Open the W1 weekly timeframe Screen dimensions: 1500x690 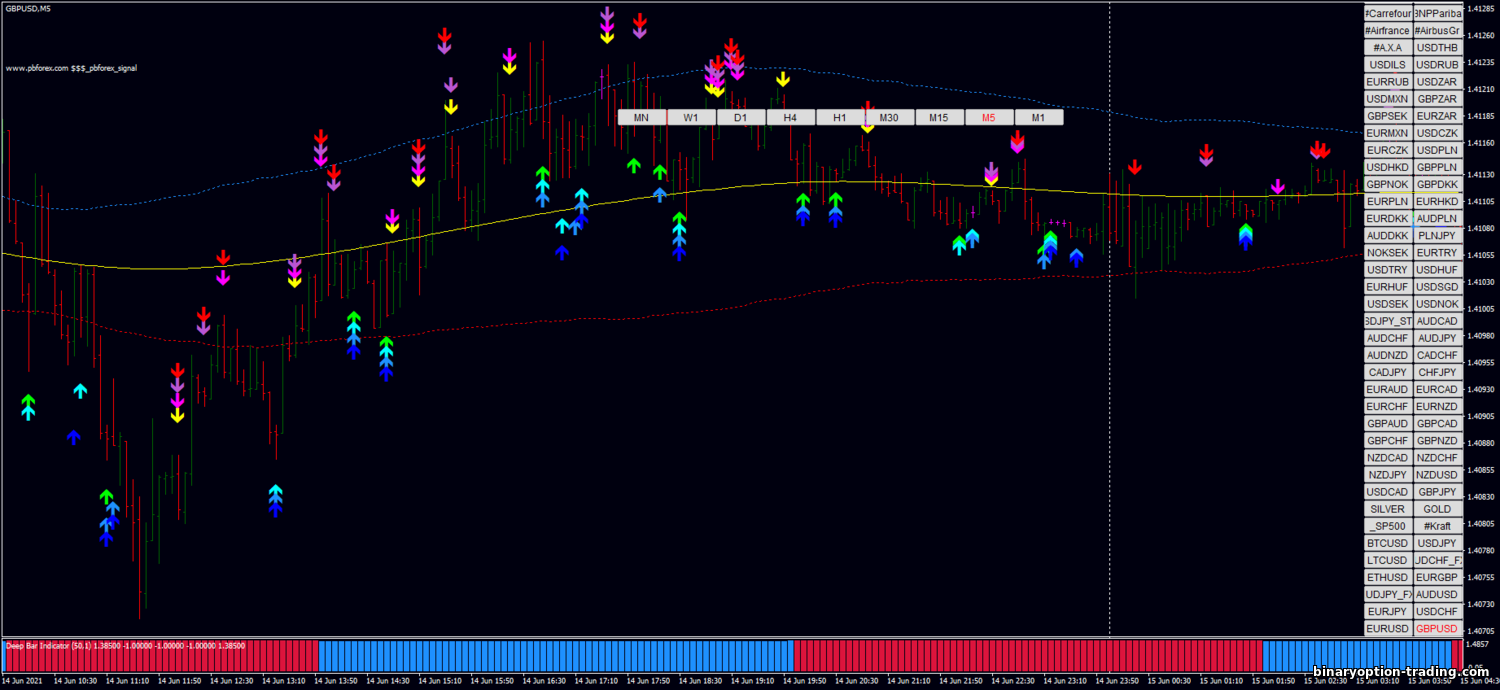point(691,118)
